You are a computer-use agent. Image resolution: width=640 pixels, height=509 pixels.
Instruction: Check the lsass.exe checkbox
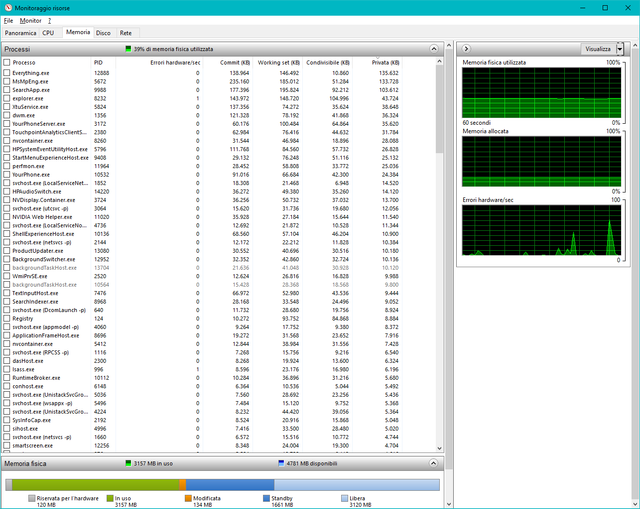click(7, 369)
